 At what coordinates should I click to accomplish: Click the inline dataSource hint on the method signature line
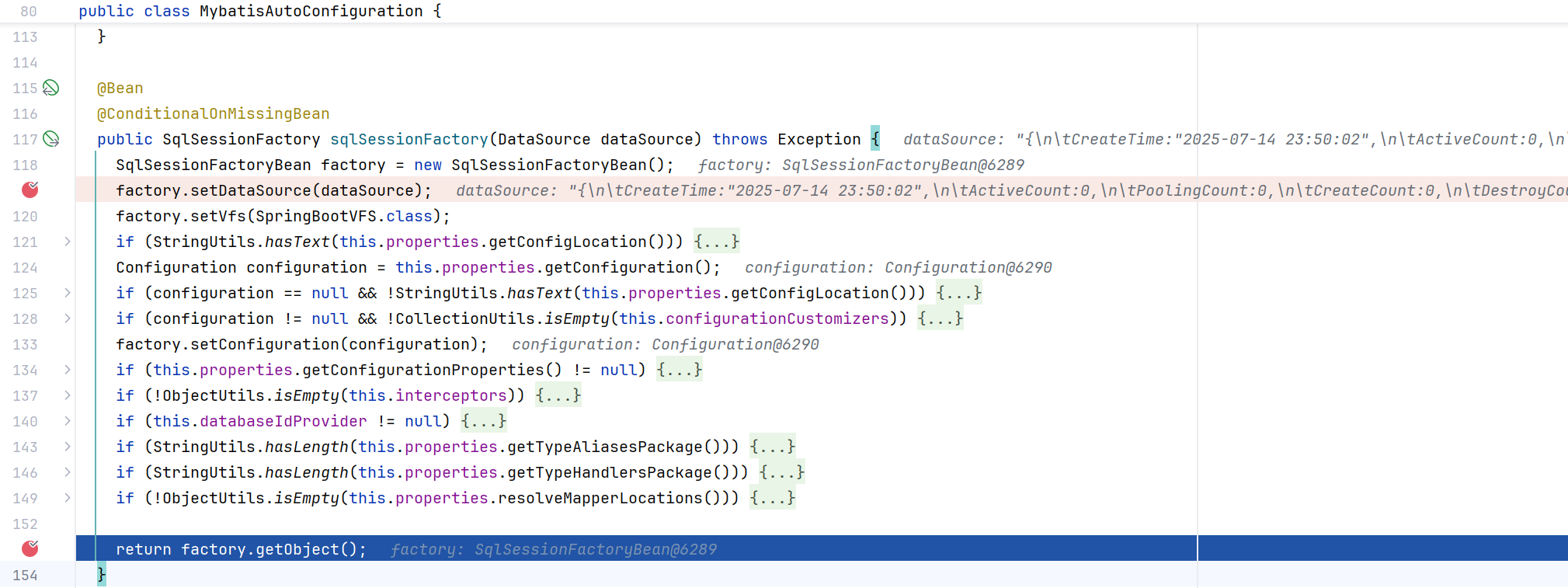click(1235, 139)
